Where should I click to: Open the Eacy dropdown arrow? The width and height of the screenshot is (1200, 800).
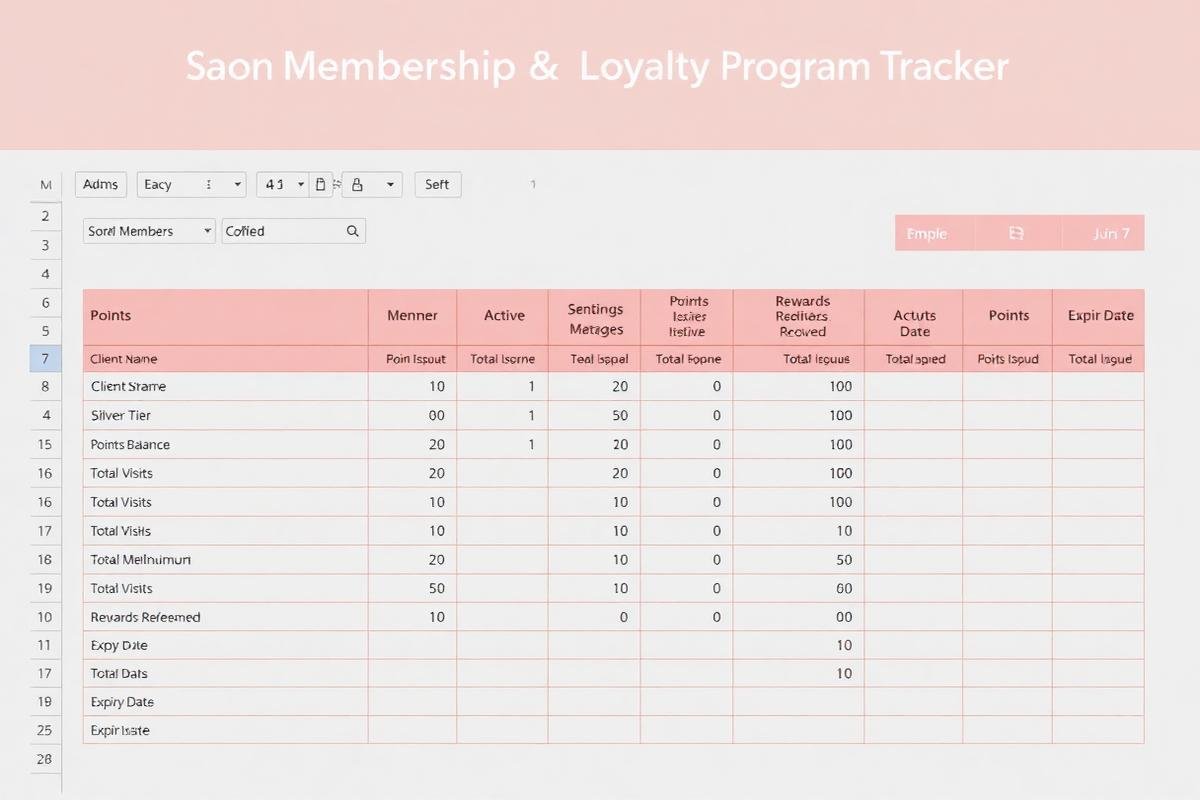point(237,184)
